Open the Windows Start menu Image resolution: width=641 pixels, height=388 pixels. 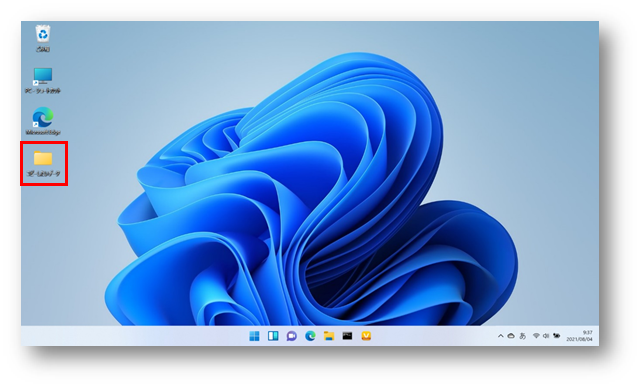pos(254,336)
